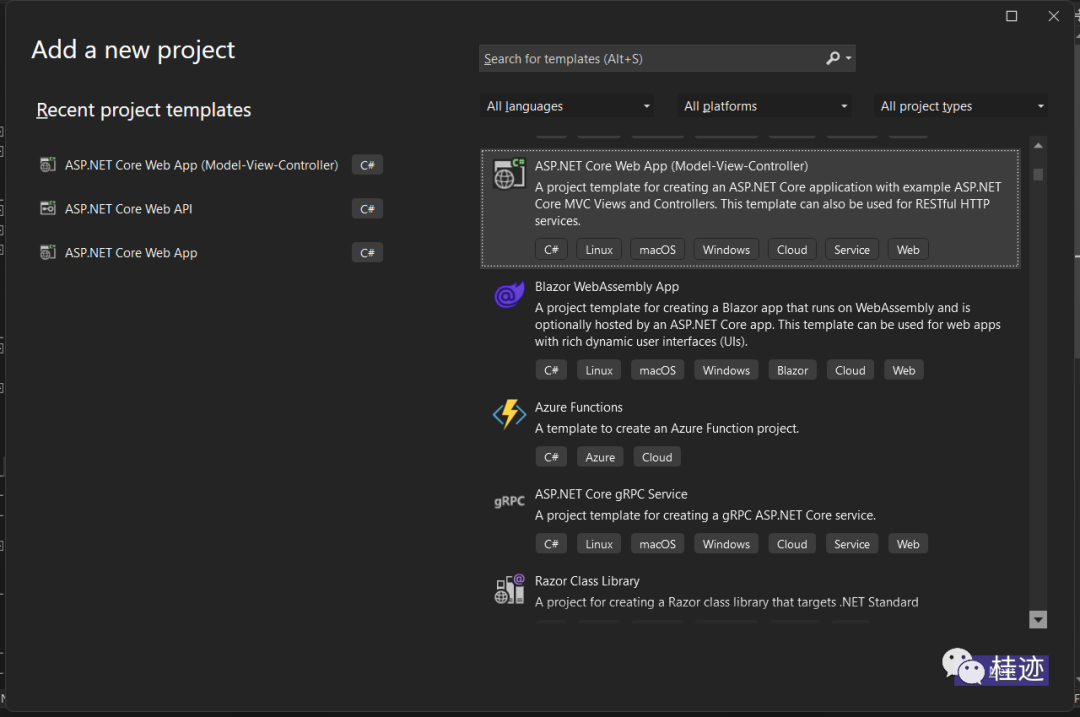Click the gRPC service template icon
The image size is (1080, 717).
tap(510, 501)
